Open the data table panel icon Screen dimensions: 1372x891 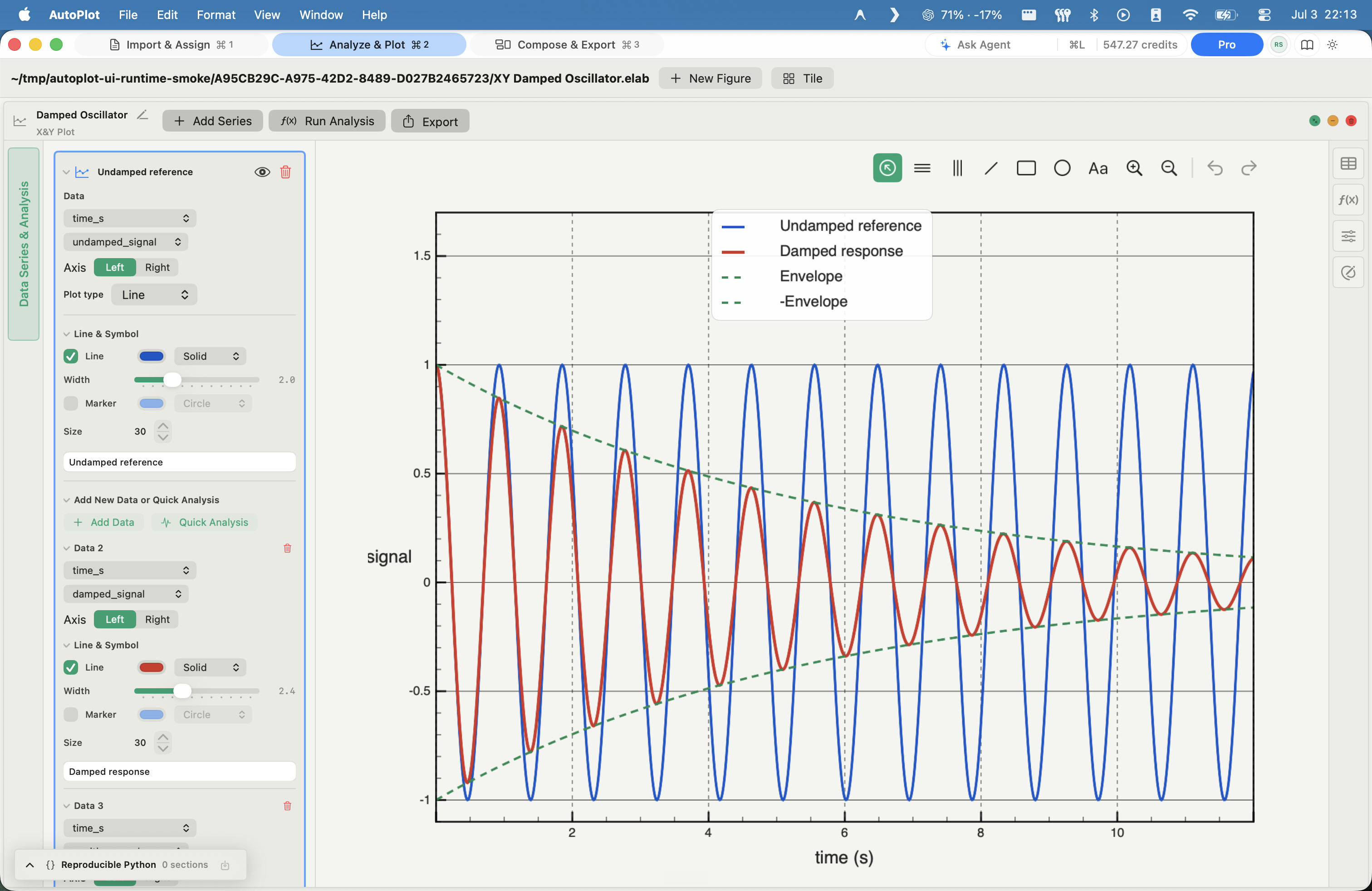(1348, 164)
